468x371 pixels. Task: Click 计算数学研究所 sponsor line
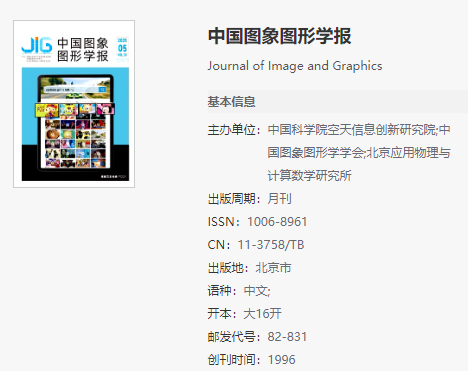click(x=310, y=176)
